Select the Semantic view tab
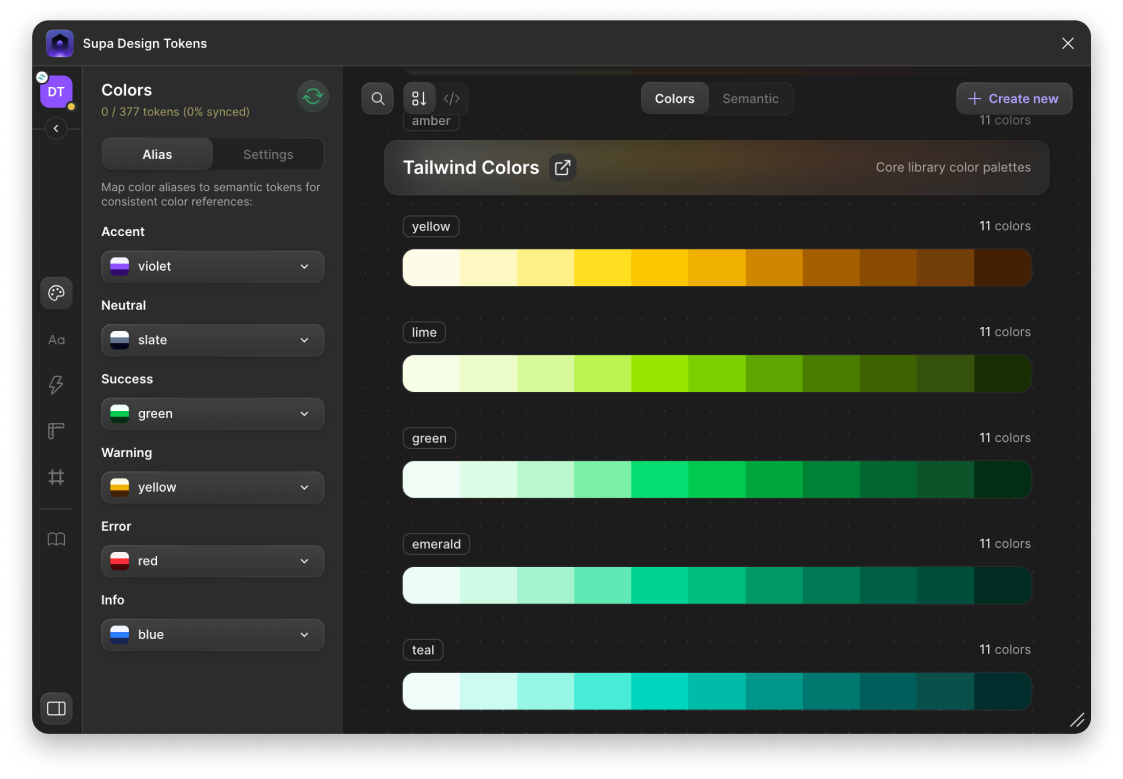This screenshot has width=1123, height=779. (x=750, y=99)
